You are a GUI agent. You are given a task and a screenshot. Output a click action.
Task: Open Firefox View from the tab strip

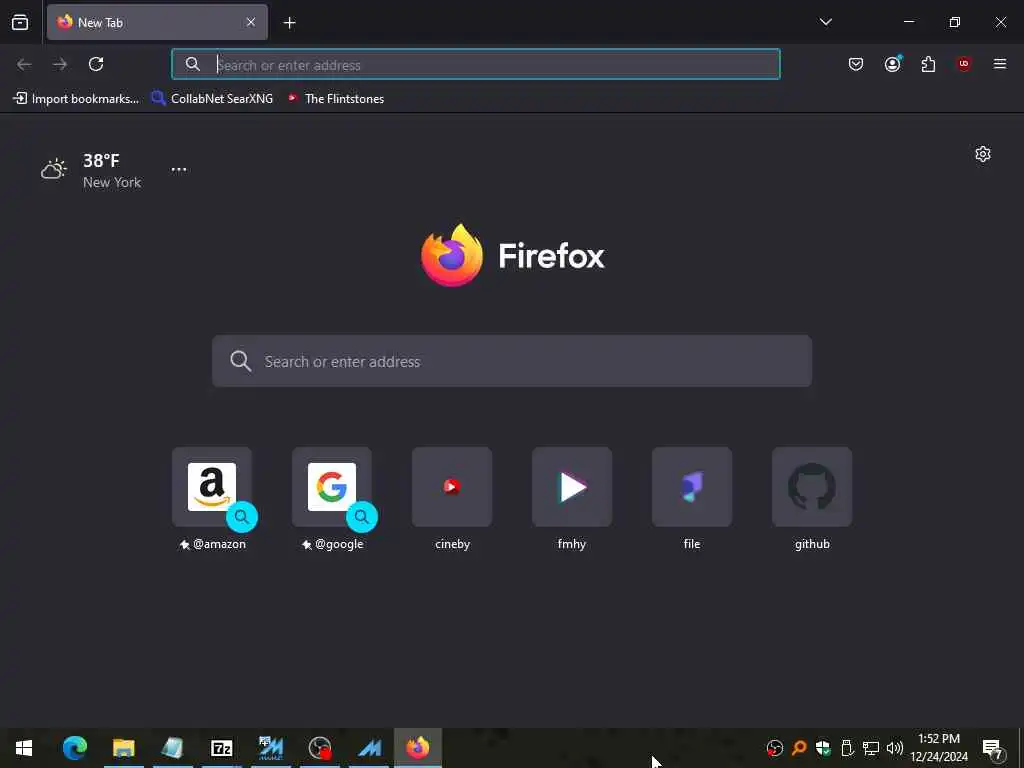[20, 22]
